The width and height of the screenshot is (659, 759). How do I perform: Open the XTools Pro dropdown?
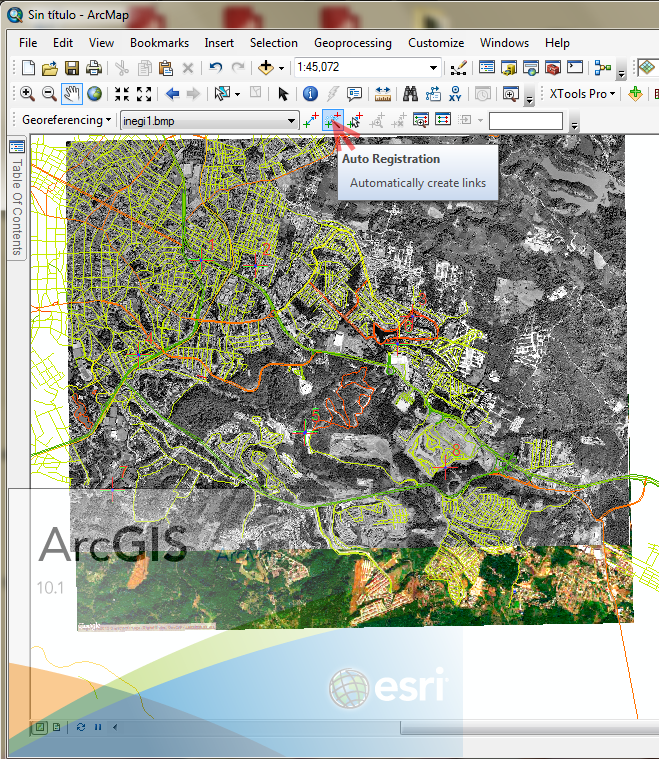pyautogui.click(x=582, y=94)
